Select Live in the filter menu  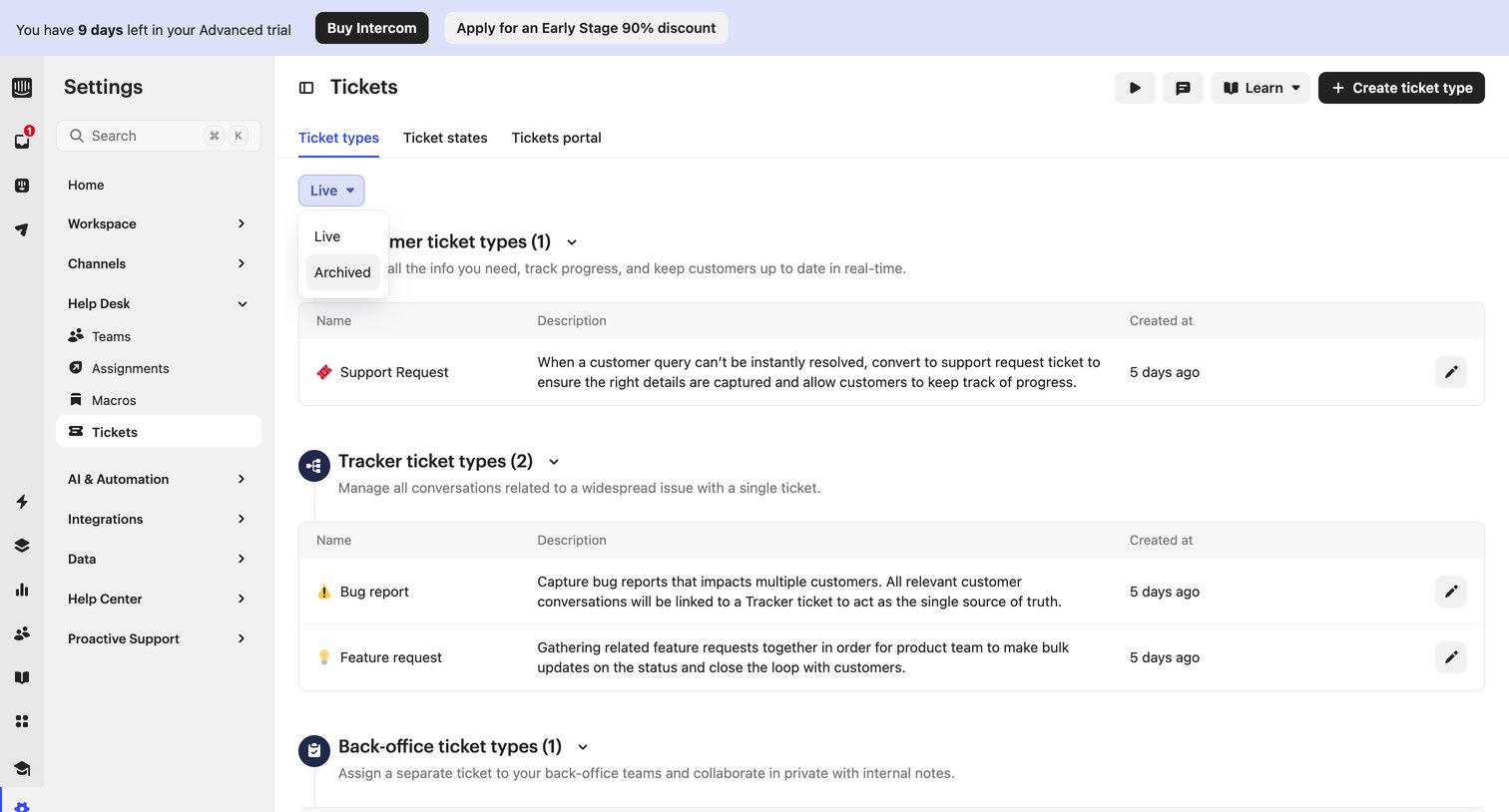343,236
